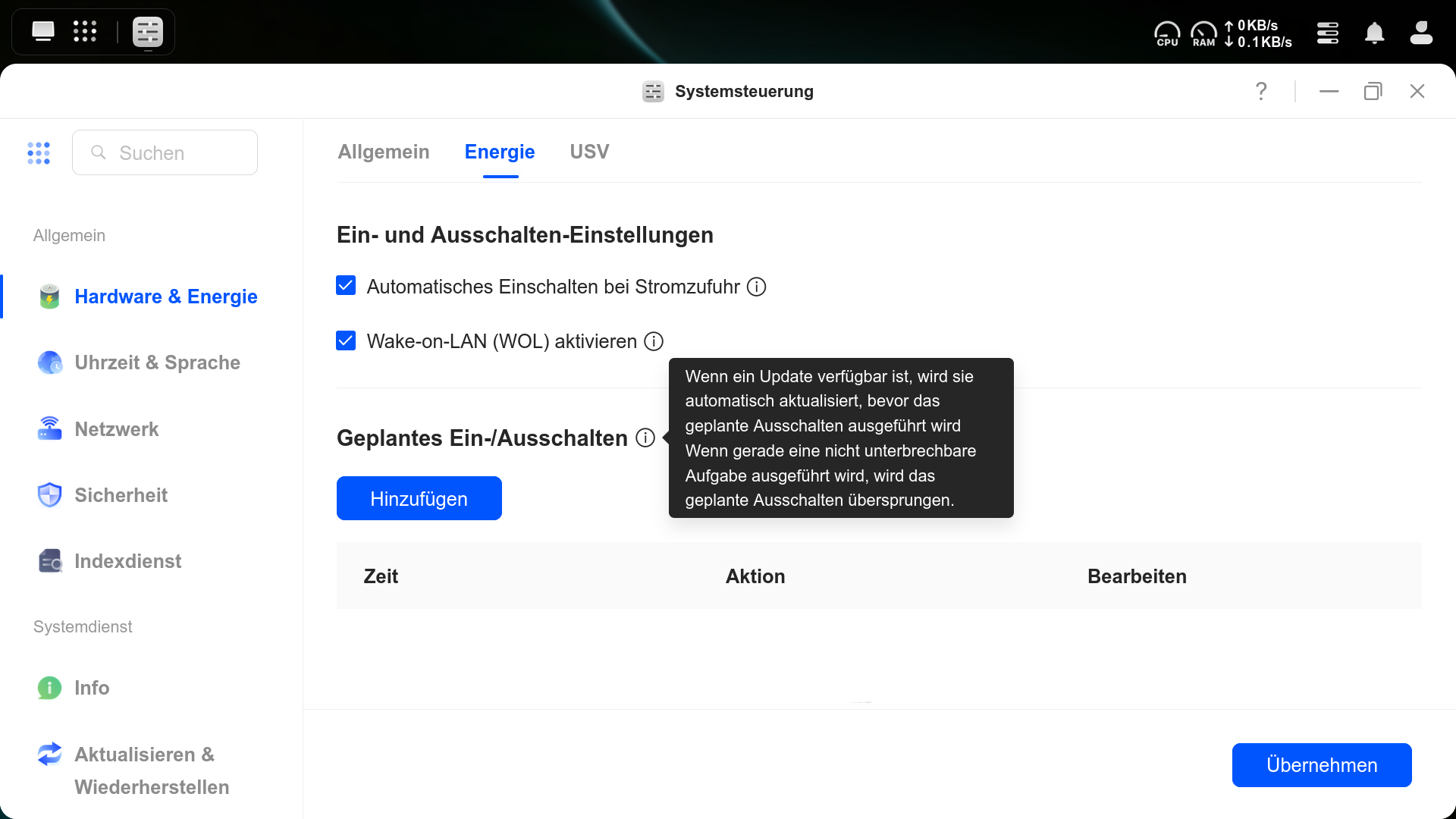Image resolution: width=1456 pixels, height=819 pixels.
Task: Click info icon next to Geplantes Ein-/Ausschalten
Action: click(645, 438)
